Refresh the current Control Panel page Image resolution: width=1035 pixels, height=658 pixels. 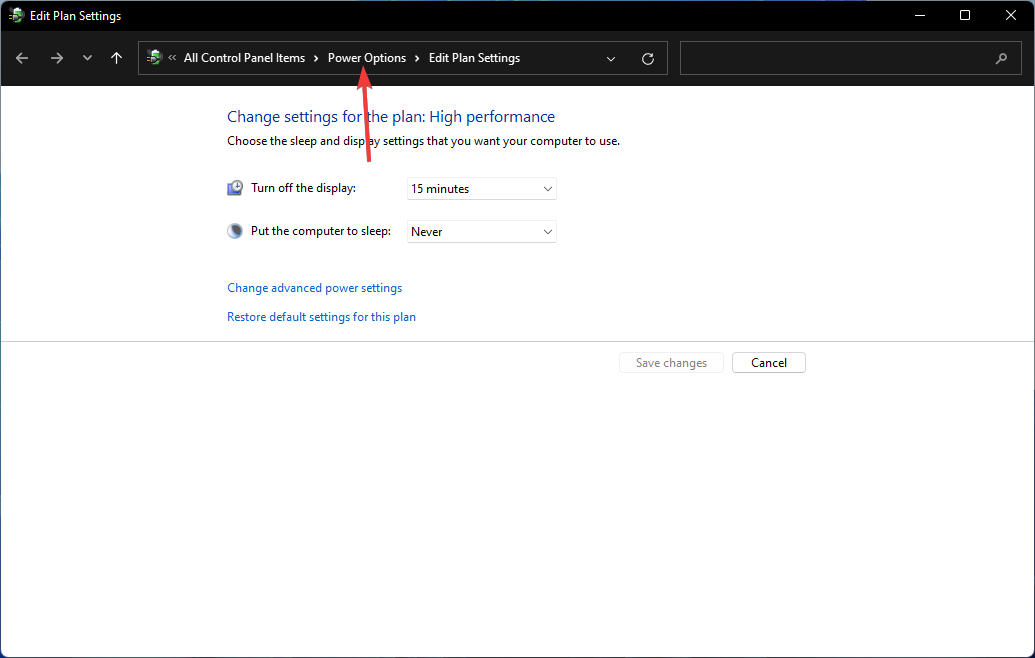[647, 58]
